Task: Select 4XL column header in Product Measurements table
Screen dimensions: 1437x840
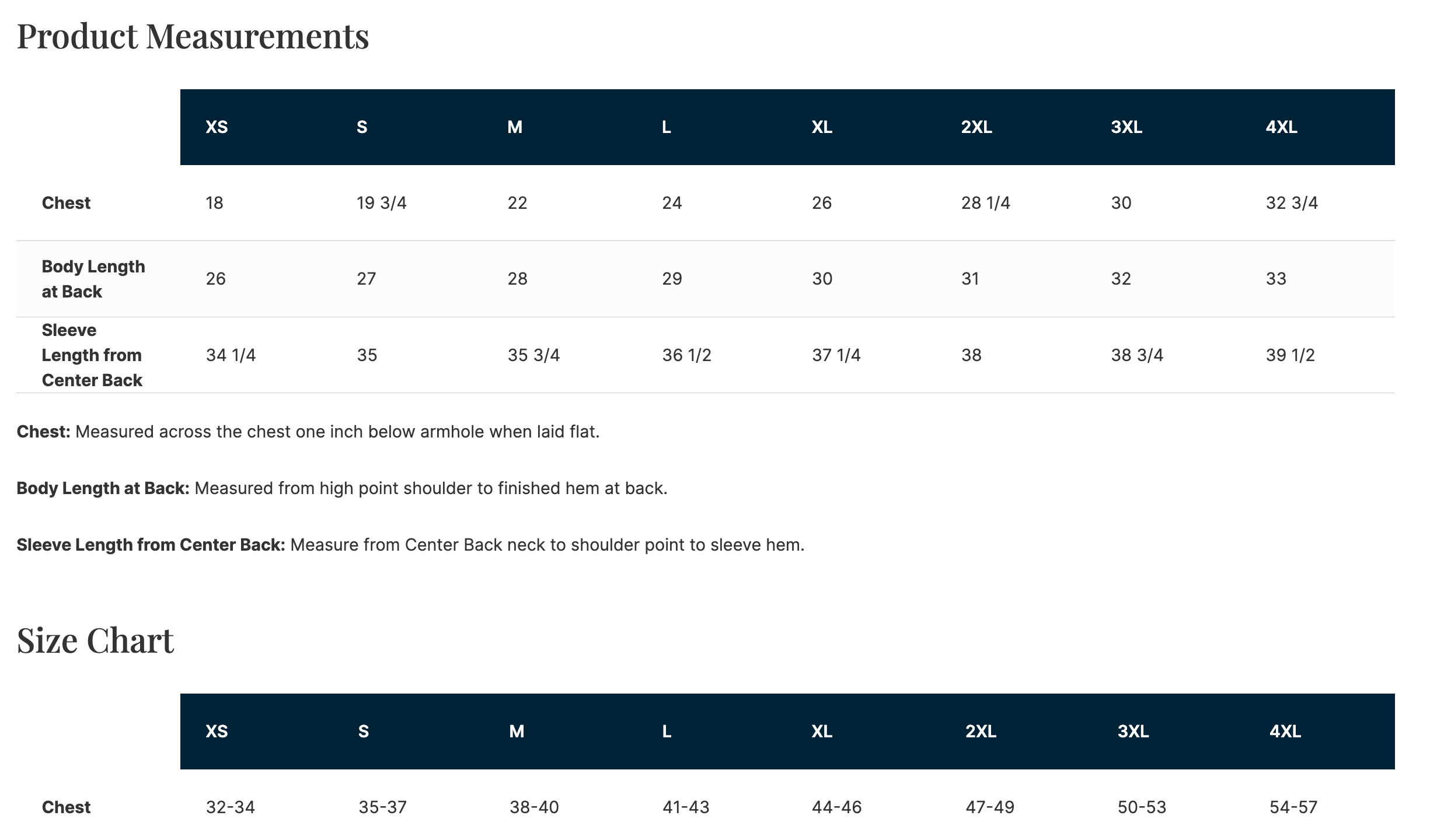Action: point(1281,127)
